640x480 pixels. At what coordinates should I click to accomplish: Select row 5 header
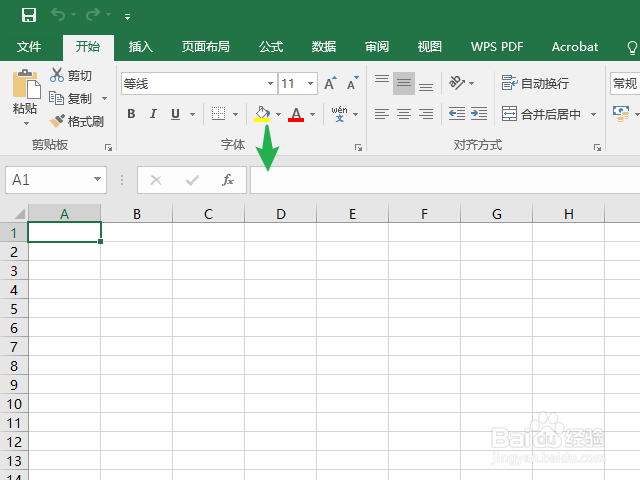(x=14, y=309)
